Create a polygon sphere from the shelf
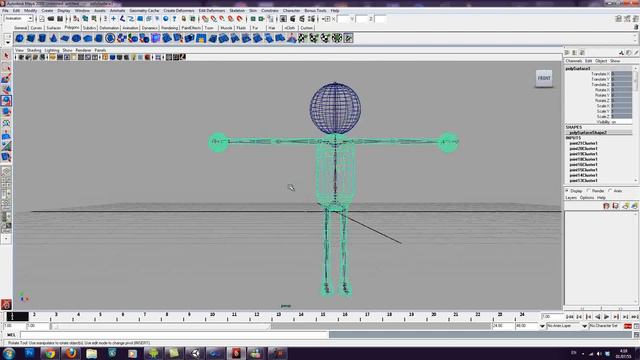Viewport: 640px width, 360px height. 19,38
